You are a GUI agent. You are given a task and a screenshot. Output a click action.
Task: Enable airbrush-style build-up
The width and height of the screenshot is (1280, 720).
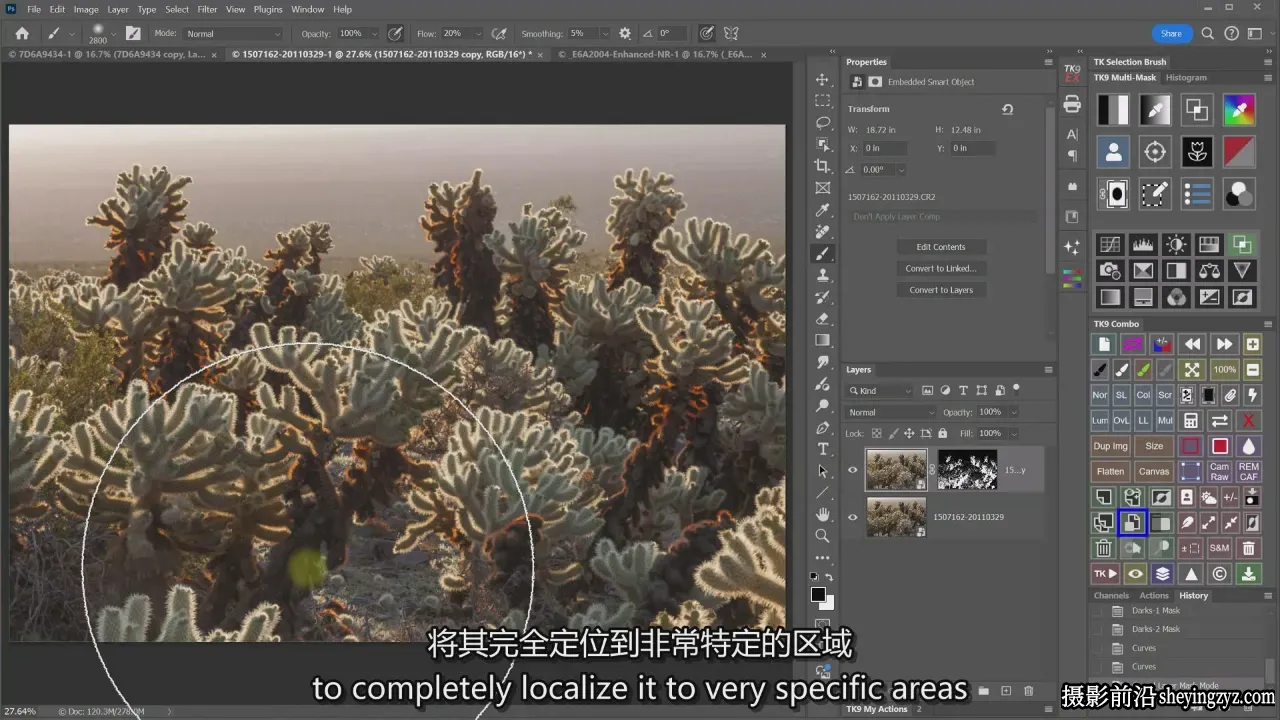(x=499, y=33)
